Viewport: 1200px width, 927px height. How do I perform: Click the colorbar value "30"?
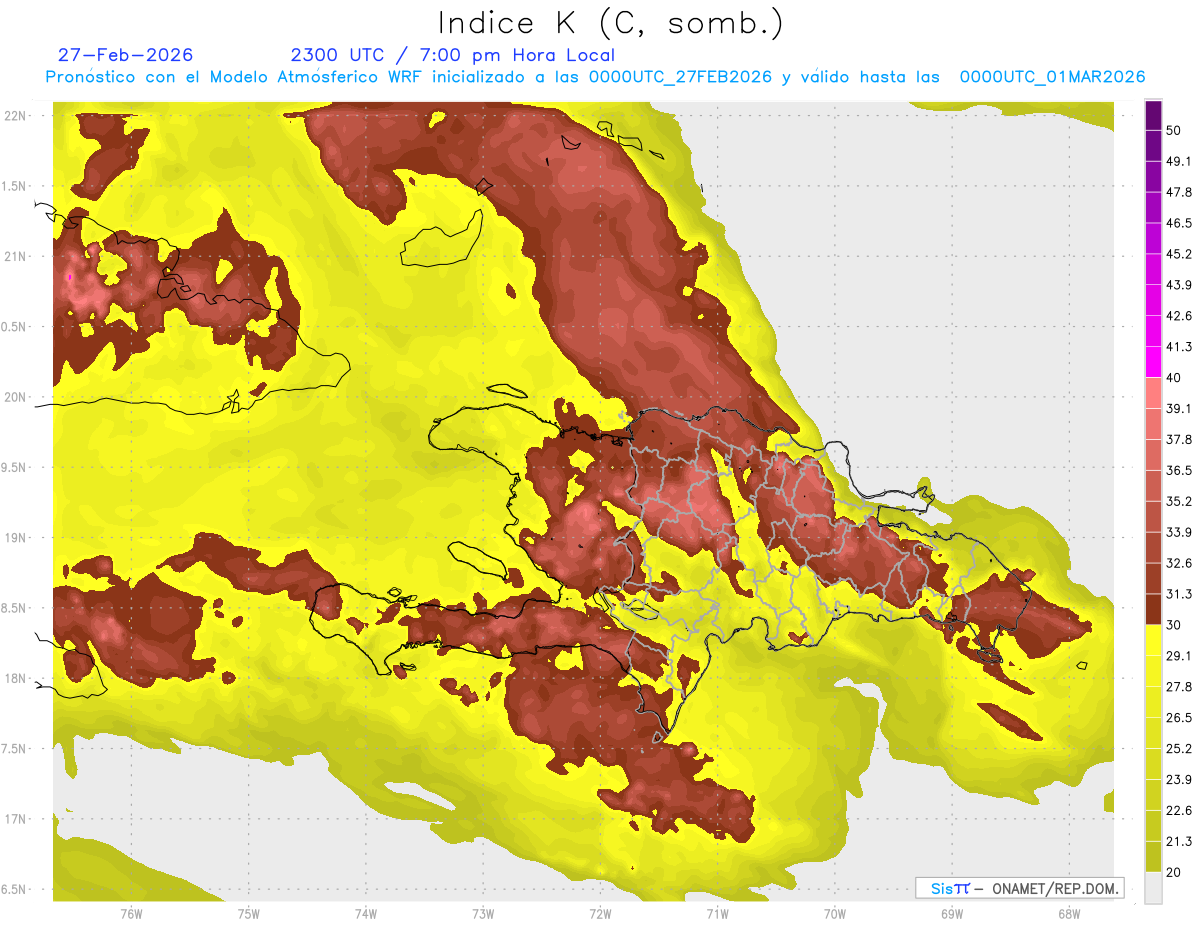[1173, 625]
